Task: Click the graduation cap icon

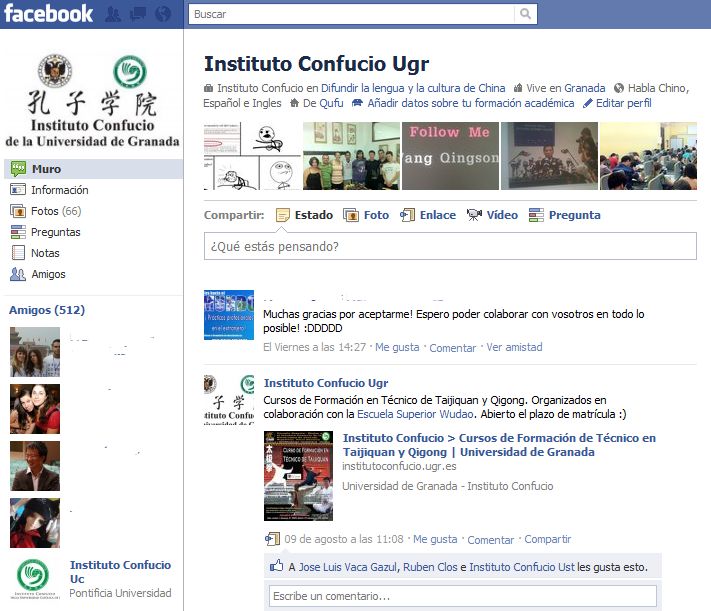Action: (x=357, y=103)
